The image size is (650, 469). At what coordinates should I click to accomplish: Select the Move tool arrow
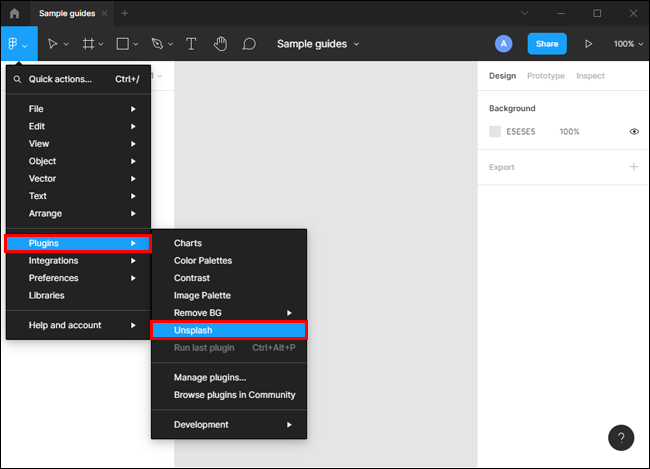52,44
